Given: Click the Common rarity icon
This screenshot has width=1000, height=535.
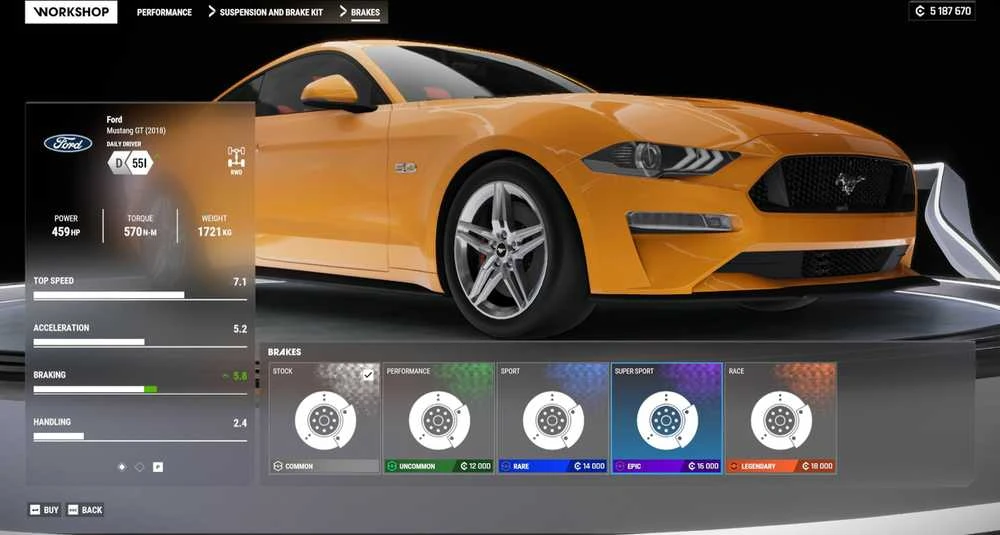Looking at the screenshot, I should [277, 466].
